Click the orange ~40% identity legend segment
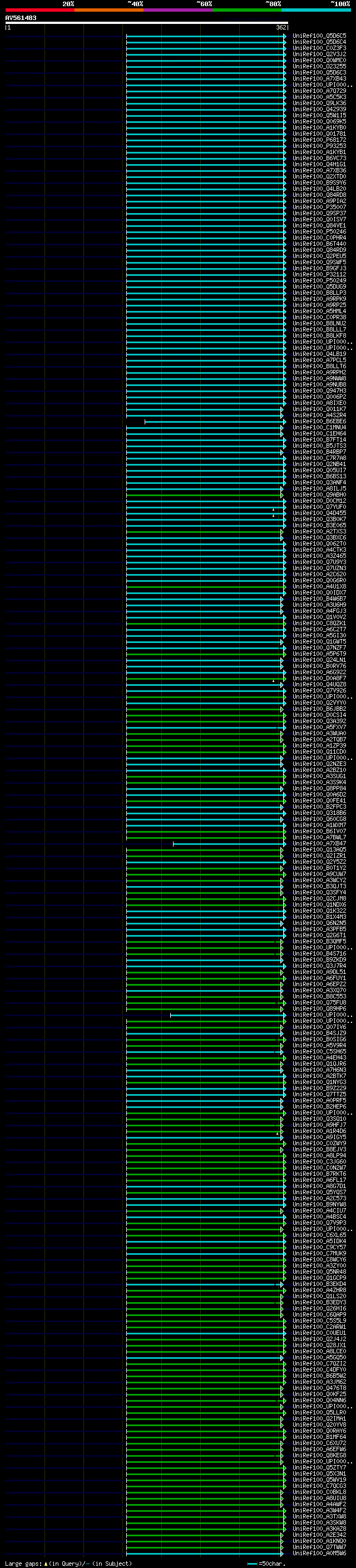Viewport: 356px width, 1568px height. (x=109, y=10)
